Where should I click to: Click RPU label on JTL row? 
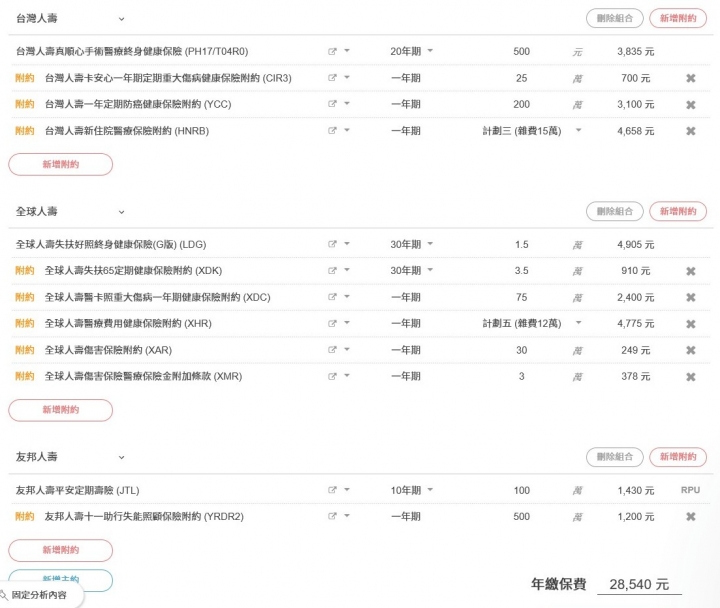[x=690, y=490]
